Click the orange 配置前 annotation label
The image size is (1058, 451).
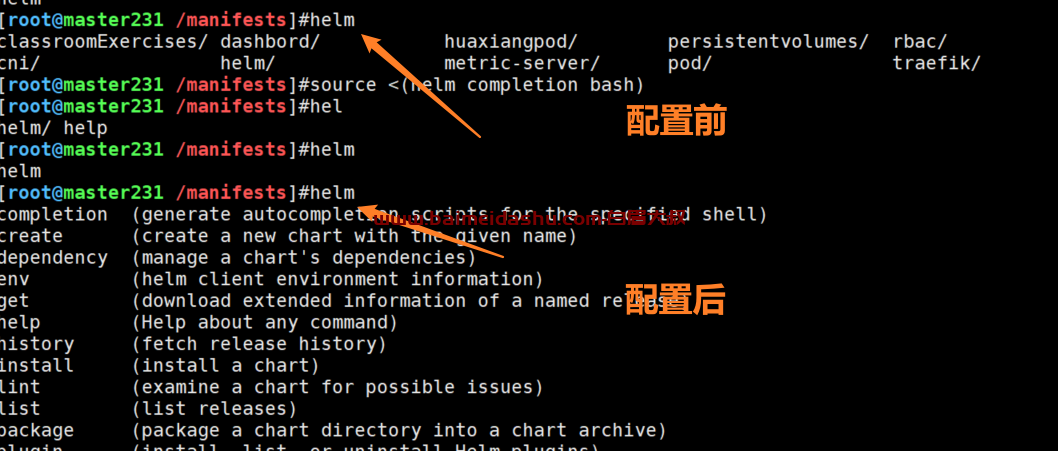[x=676, y=121]
